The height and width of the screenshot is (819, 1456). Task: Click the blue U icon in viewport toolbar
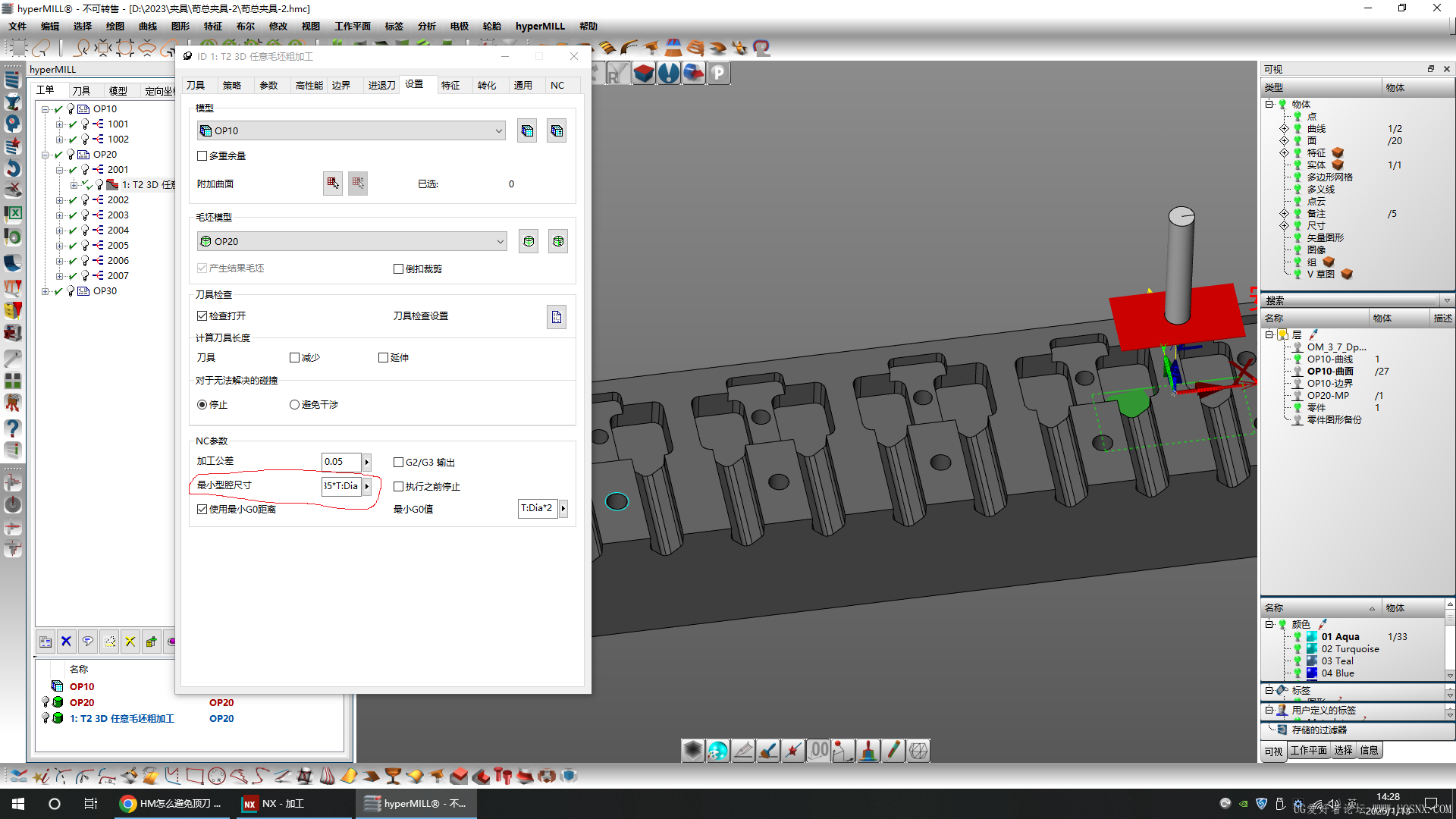click(669, 73)
